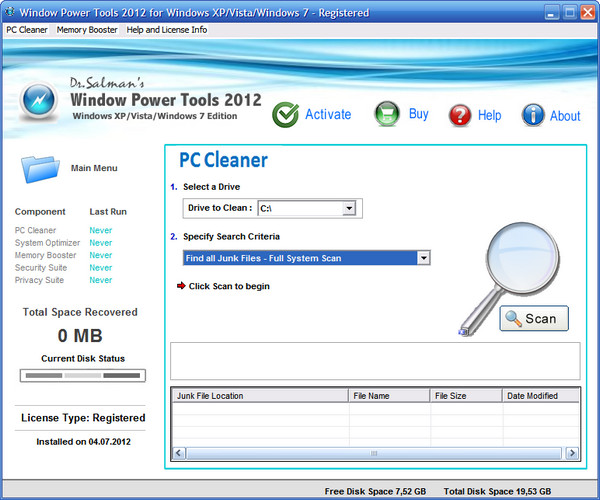600x500 pixels.
Task: Click the red Help question mark icon
Action: click(460, 115)
